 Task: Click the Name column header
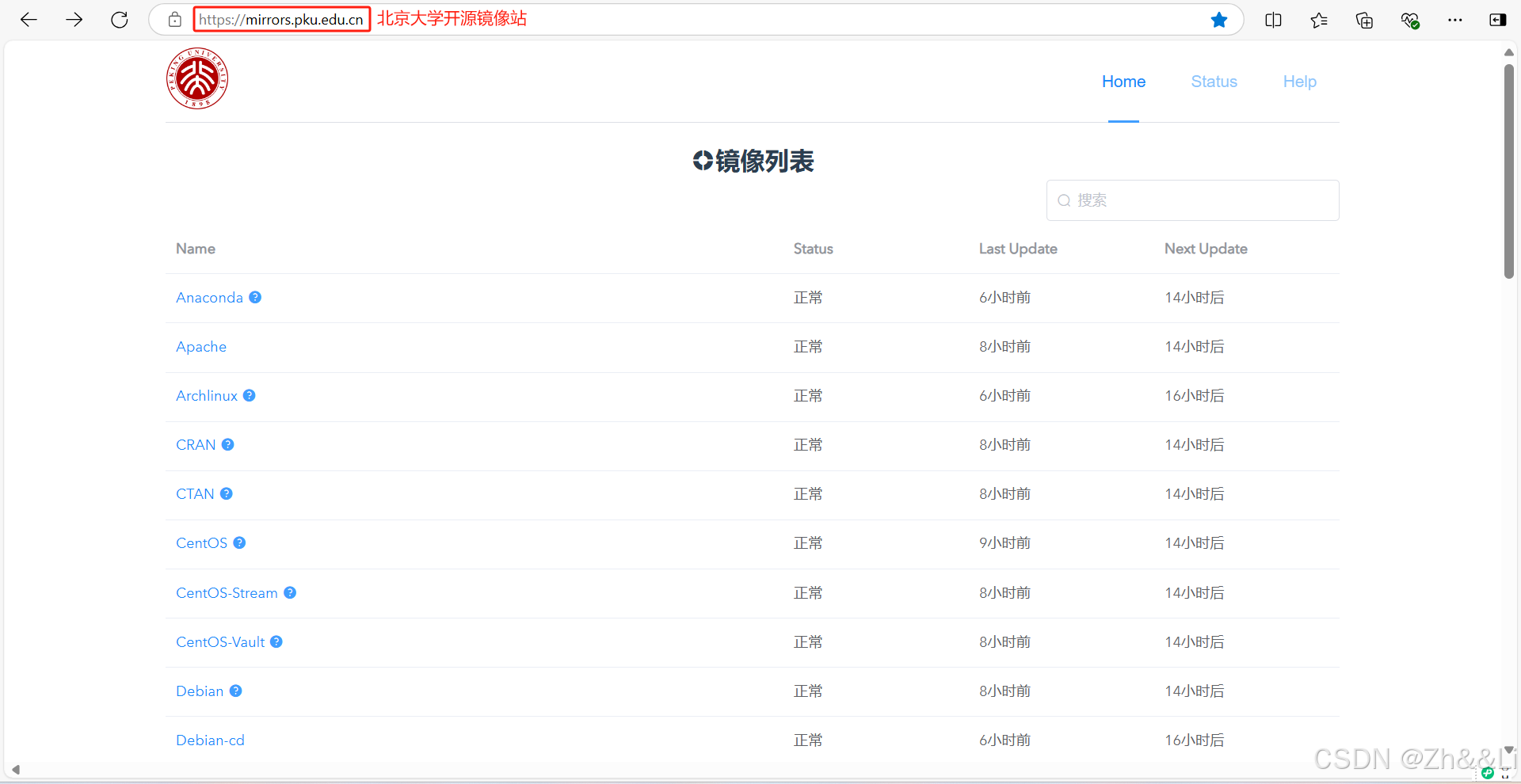tap(196, 249)
